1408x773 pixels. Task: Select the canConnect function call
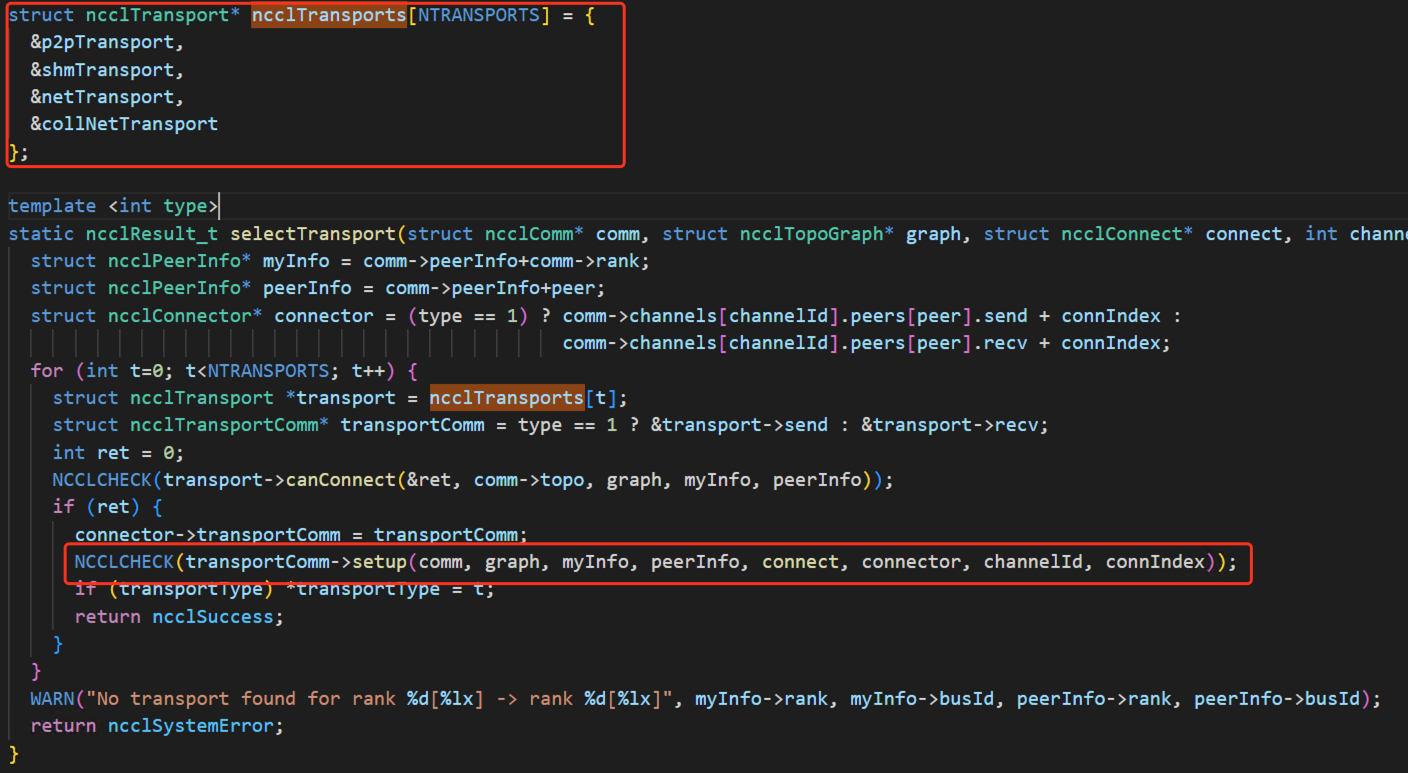point(330,479)
